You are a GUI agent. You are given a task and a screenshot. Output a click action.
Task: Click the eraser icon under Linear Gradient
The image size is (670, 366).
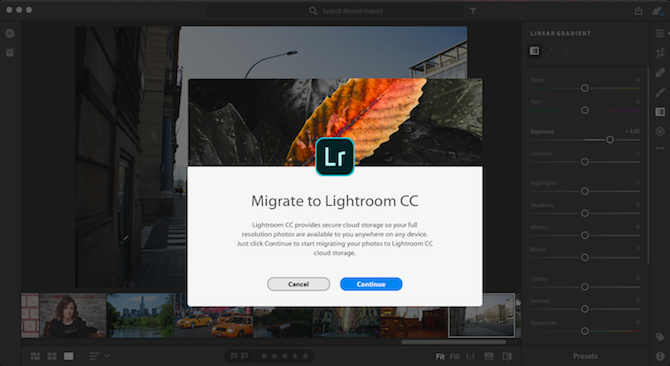(566, 52)
